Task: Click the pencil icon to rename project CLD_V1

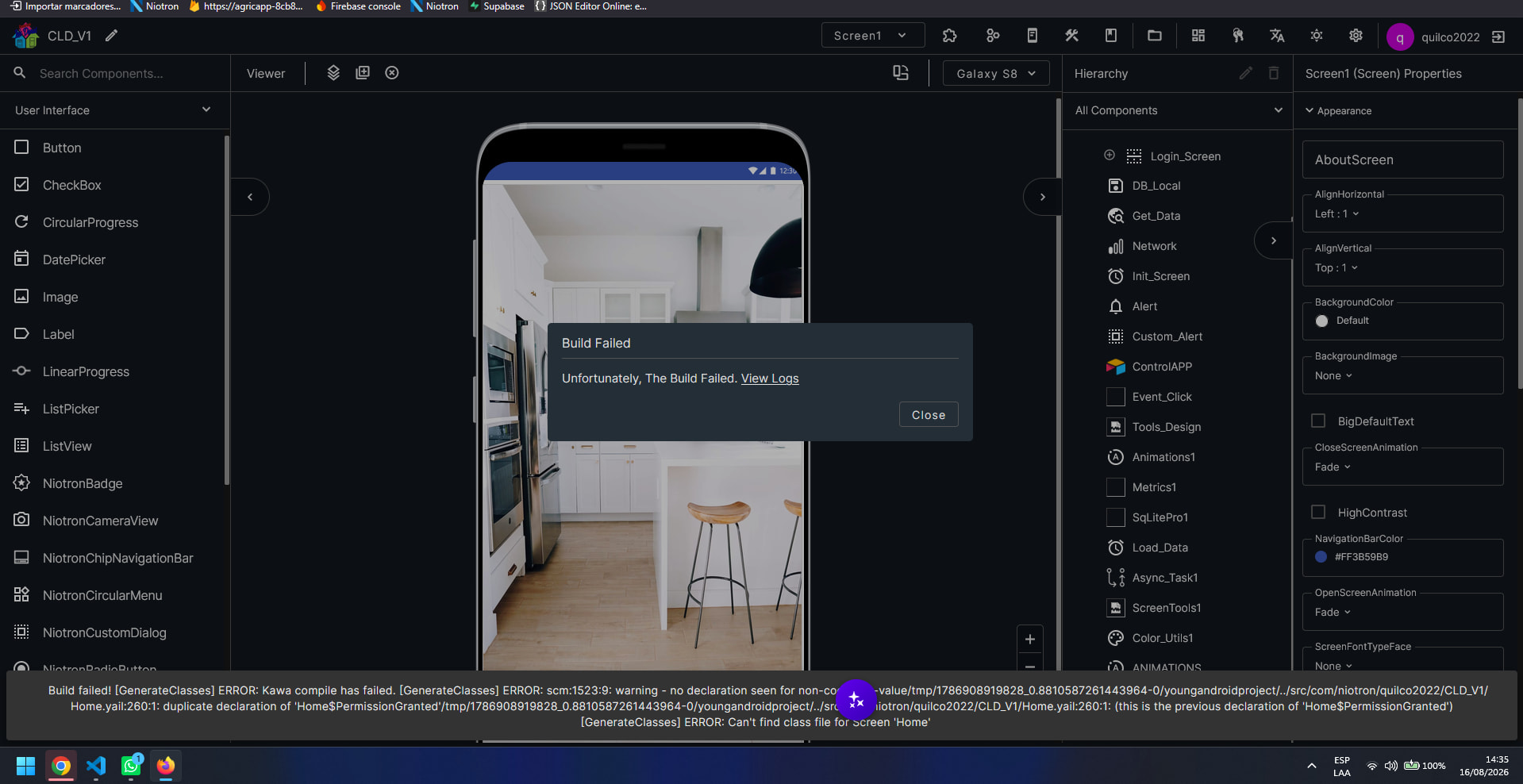Action: click(112, 36)
